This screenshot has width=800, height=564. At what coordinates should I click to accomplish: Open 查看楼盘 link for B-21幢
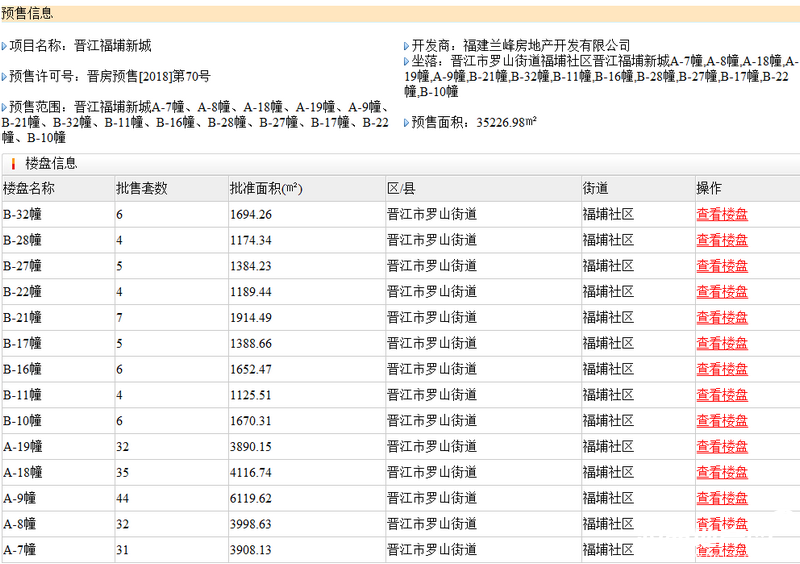pos(722,317)
